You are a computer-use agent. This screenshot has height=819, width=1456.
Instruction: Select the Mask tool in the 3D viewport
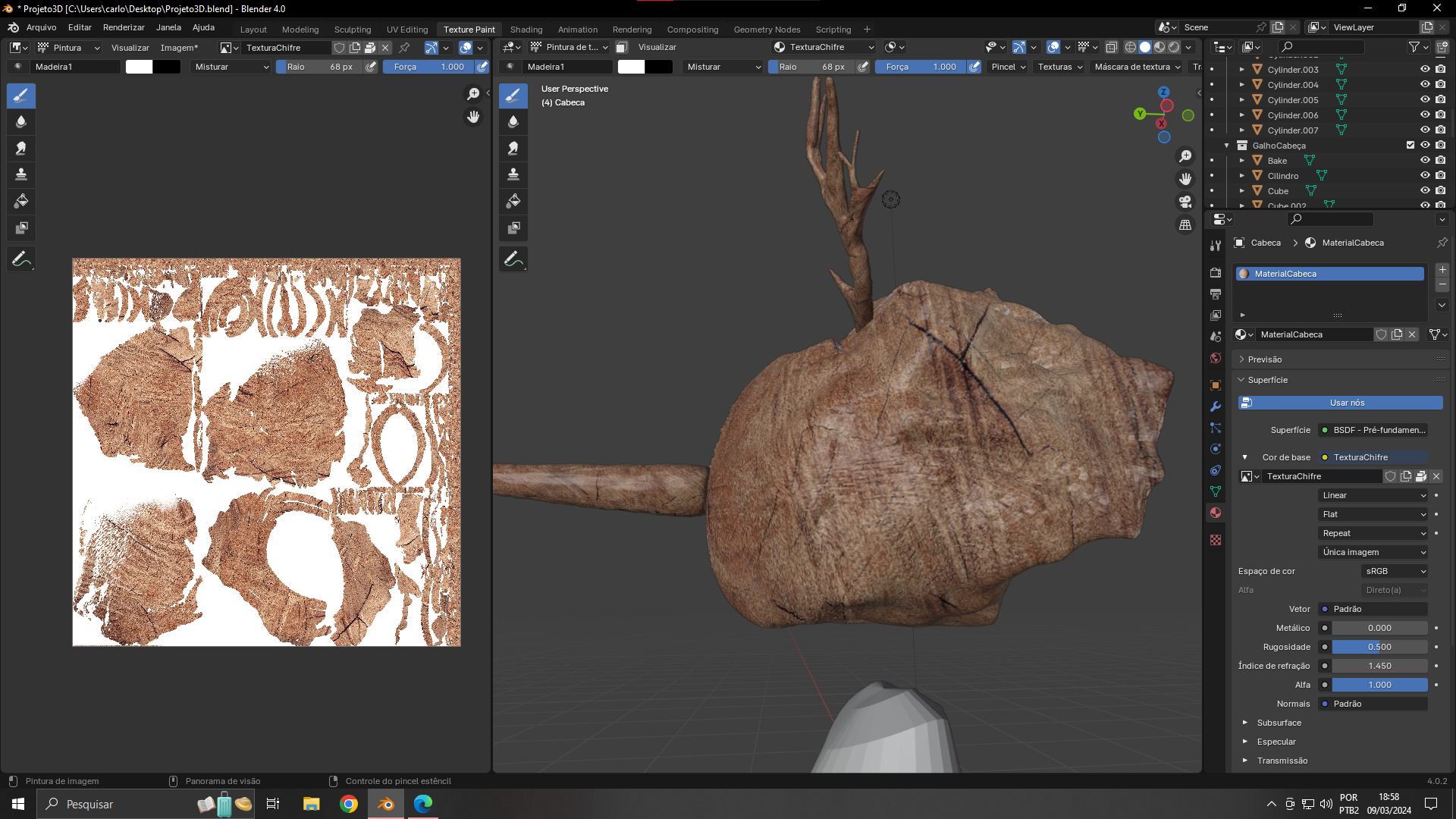[513, 228]
